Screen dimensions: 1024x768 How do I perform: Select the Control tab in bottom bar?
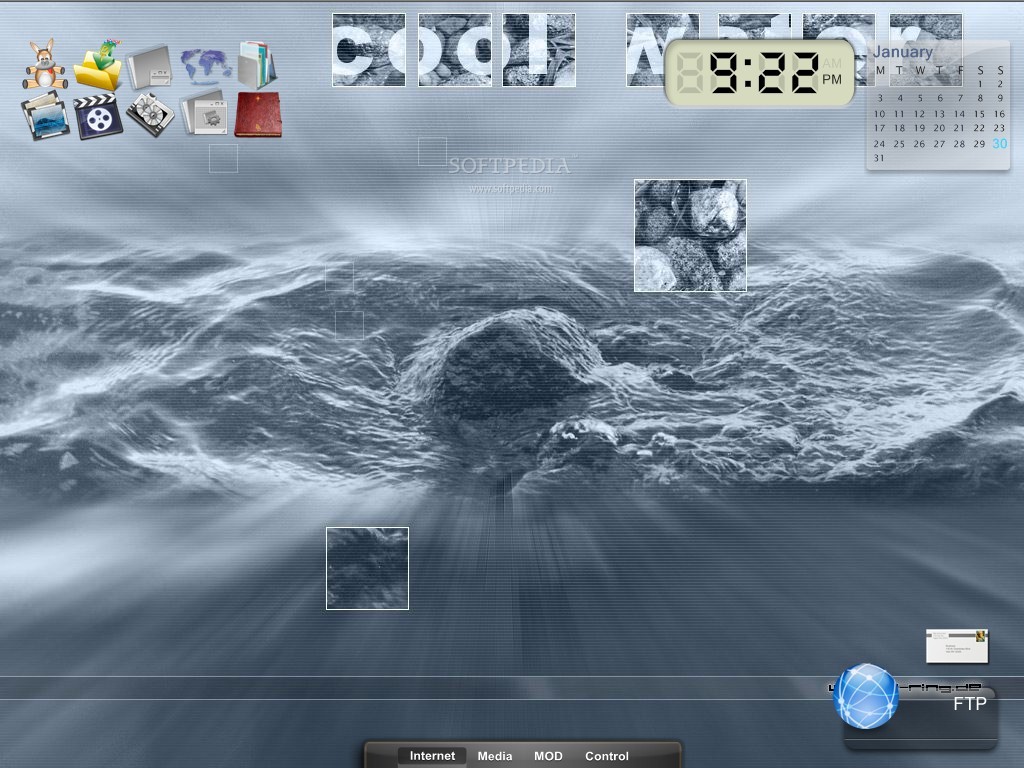[607, 756]
